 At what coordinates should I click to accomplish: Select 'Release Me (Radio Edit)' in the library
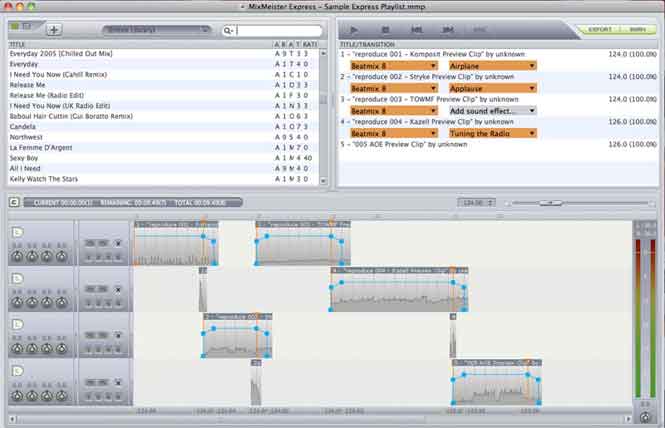point(163,95)
